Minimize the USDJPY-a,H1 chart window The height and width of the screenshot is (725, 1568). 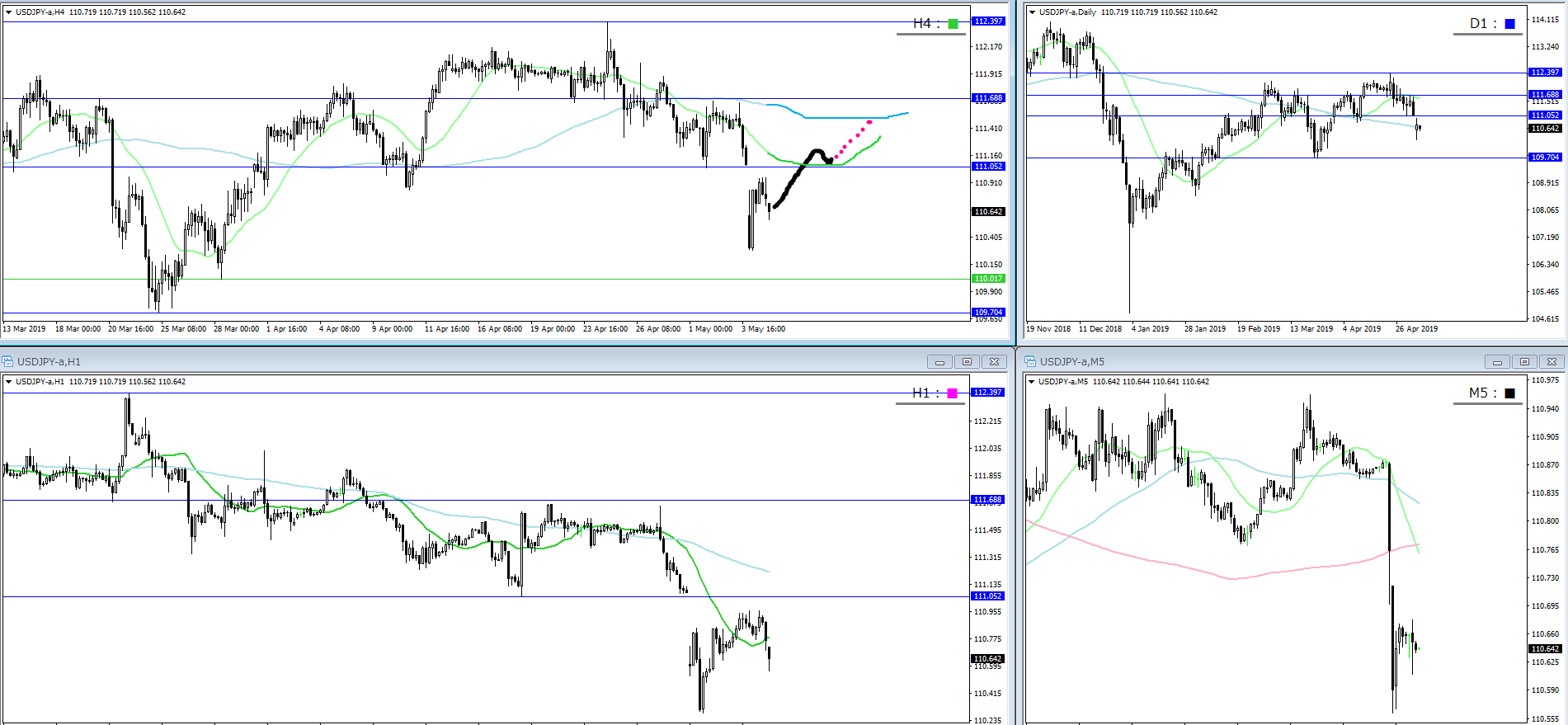pos(939,361)
